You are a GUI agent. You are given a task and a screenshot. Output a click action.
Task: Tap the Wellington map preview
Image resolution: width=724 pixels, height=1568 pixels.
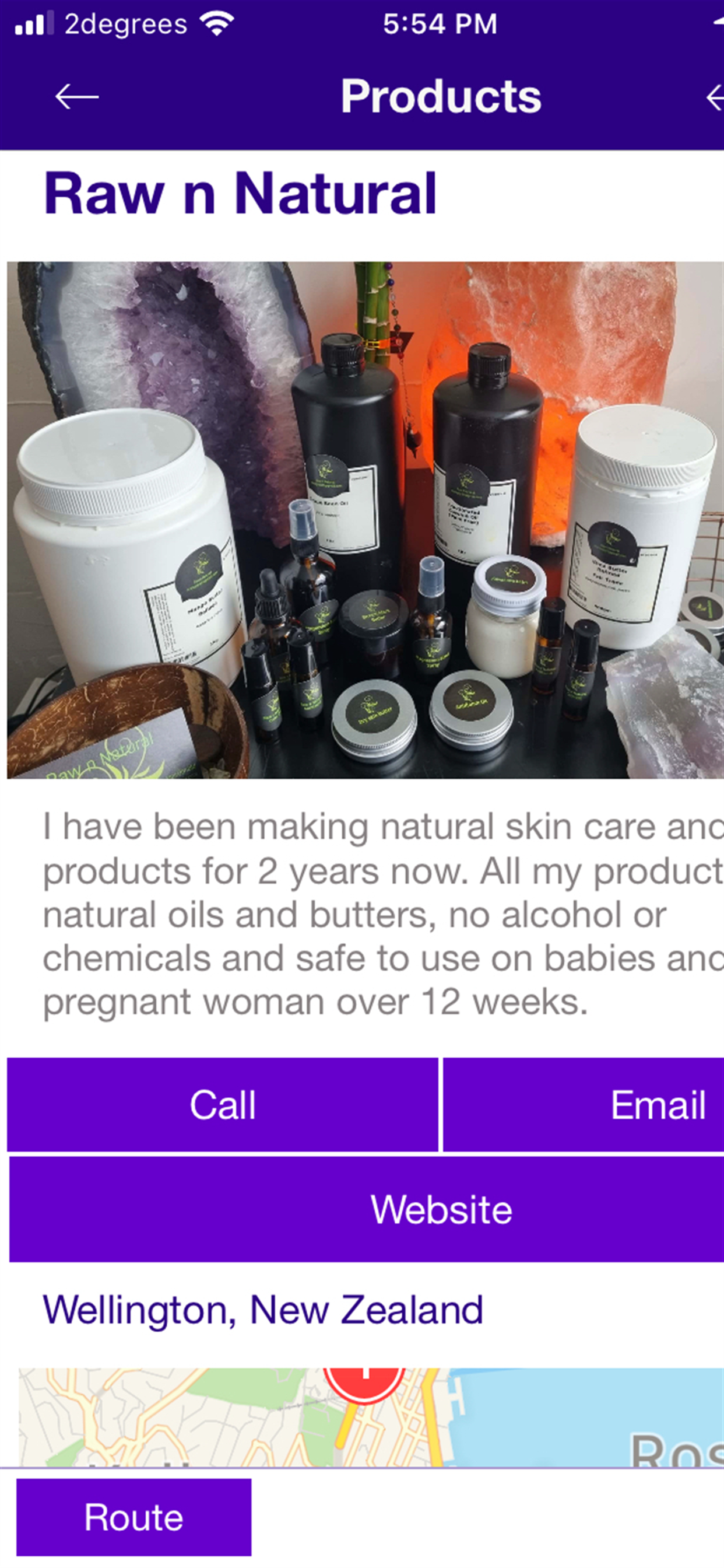[x=371, y=1417]
